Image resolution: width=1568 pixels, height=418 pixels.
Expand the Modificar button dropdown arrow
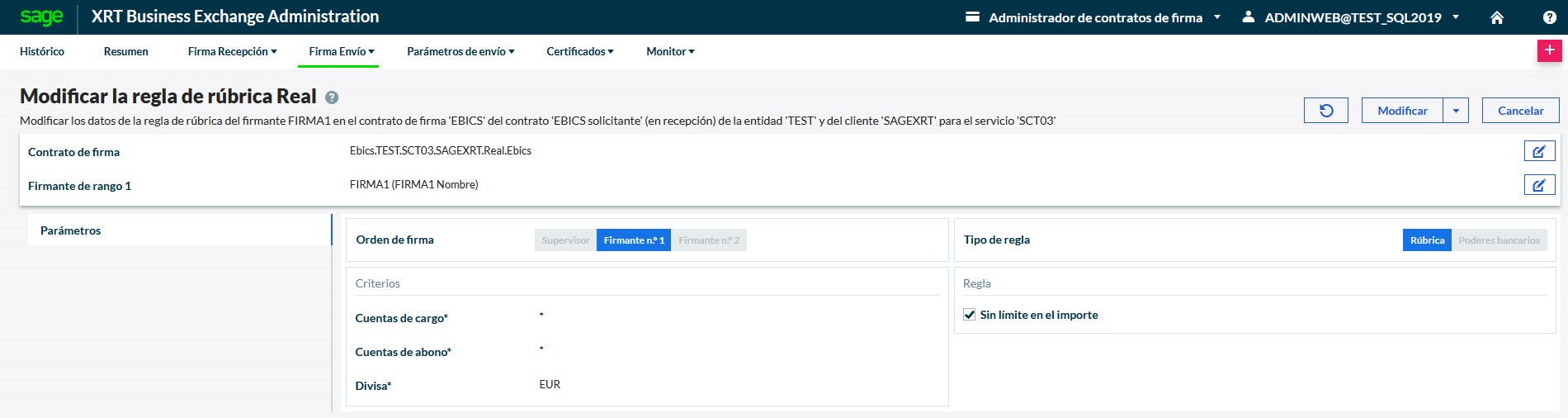[x=1456, y=111]
